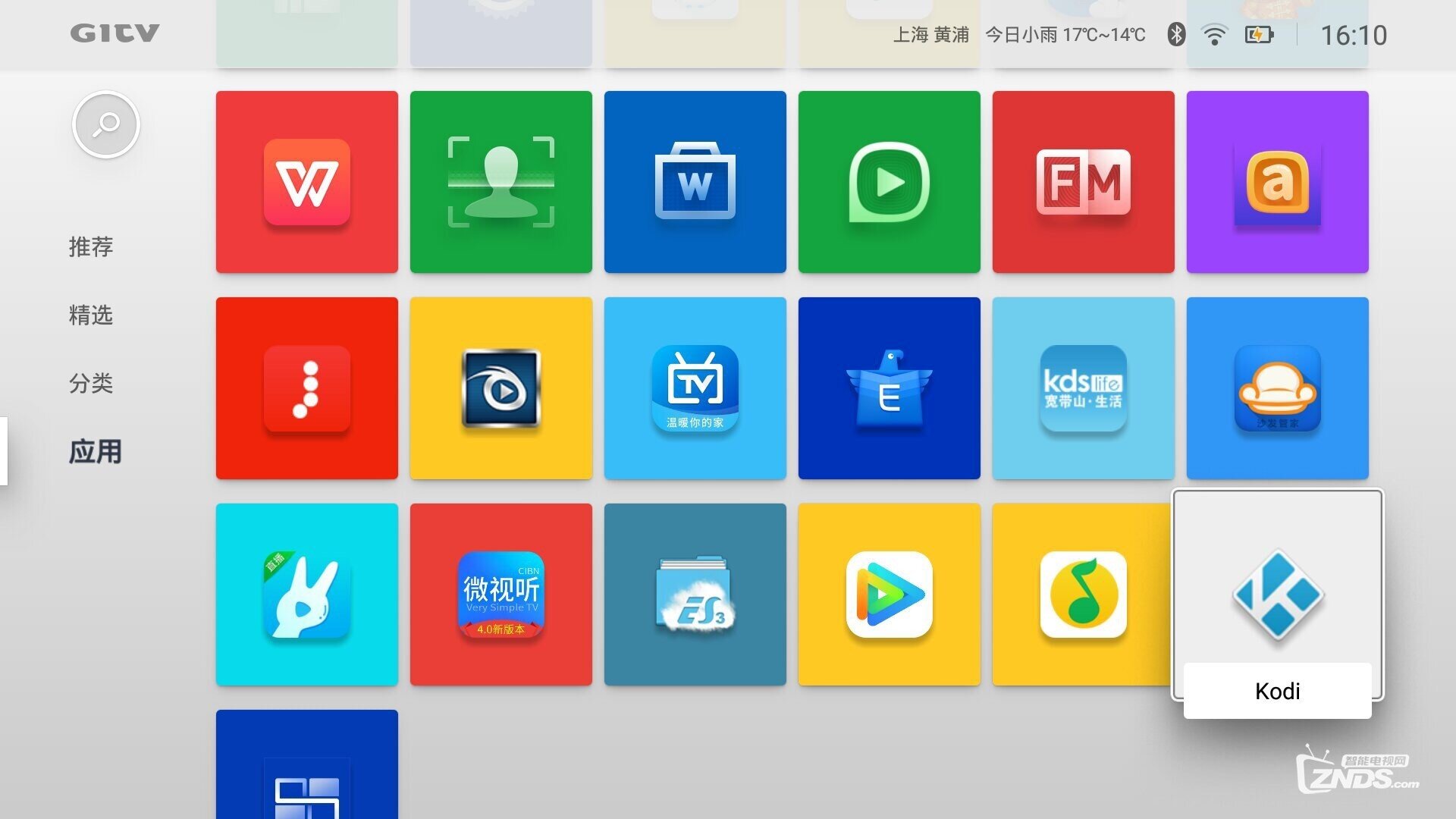Image resolution: width=1456 pixels, height=819 pixels.
Task: Launch the red FM radio app
Action: (1083, 182)
